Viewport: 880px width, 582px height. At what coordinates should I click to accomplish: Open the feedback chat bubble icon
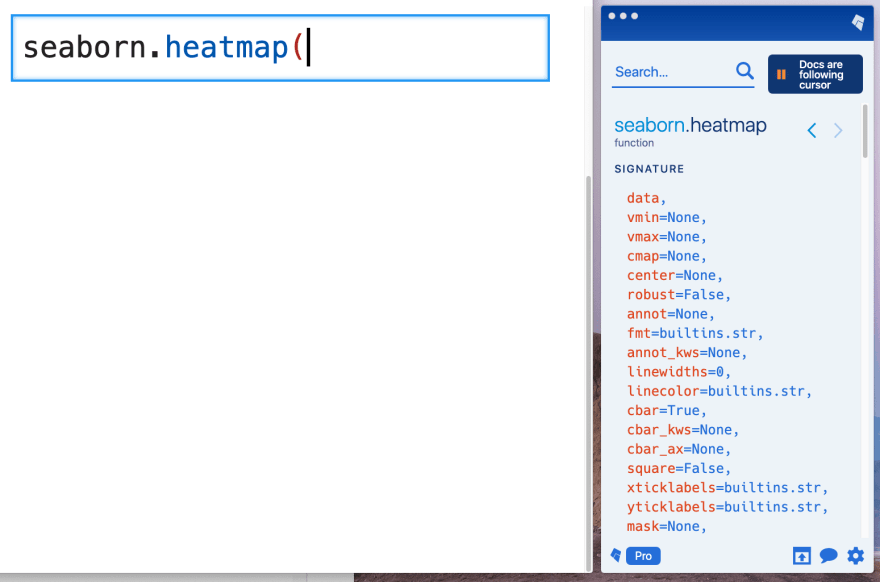tap(828, 556)
